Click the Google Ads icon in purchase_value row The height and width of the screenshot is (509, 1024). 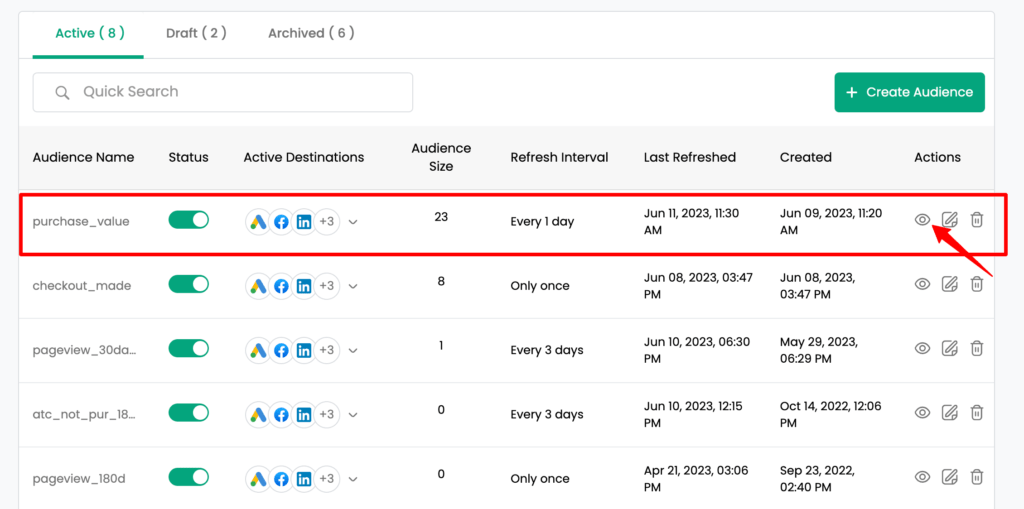pyautogui.click(x=259, y=222)
